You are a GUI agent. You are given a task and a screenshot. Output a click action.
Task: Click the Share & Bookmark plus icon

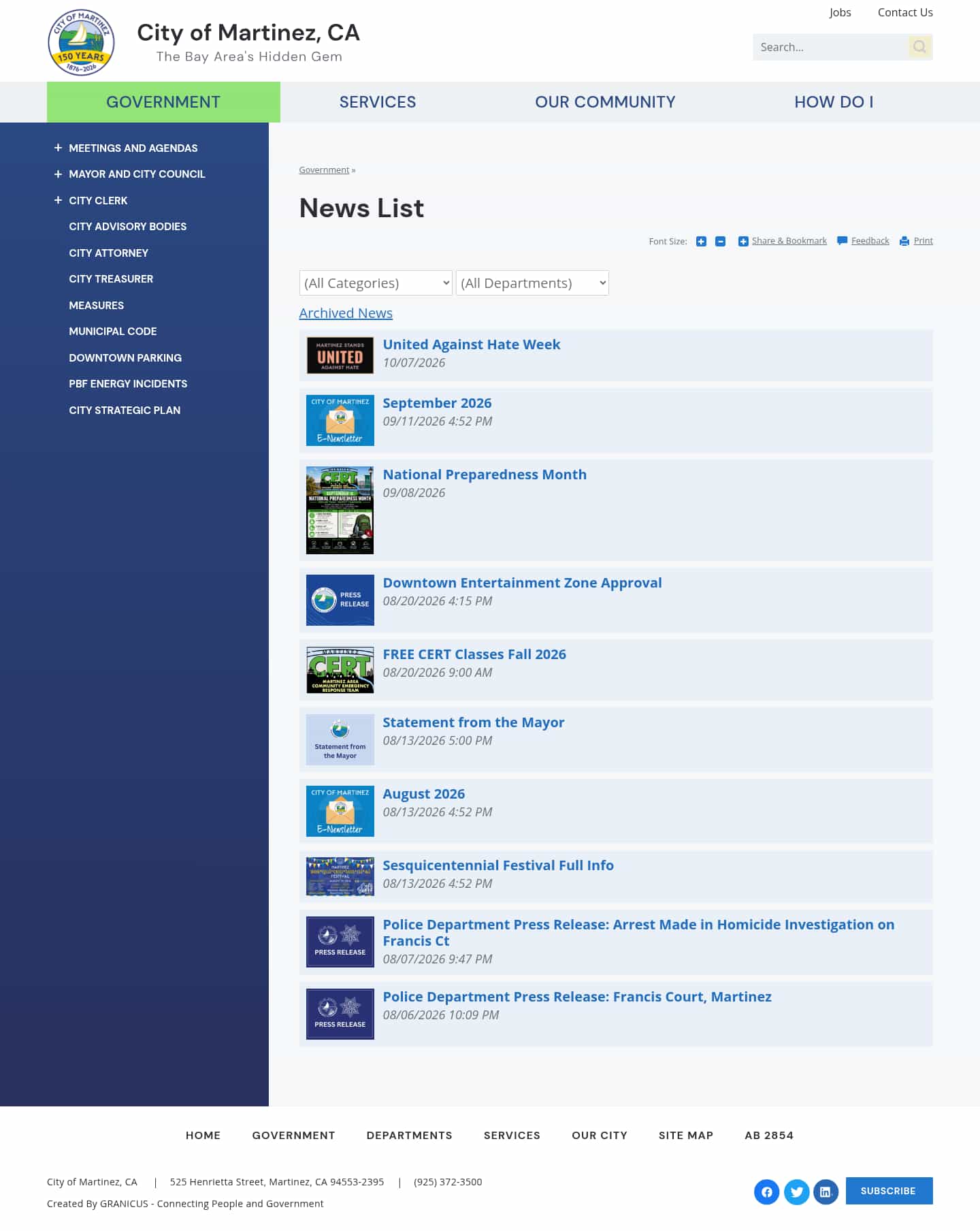coord(743,241)
